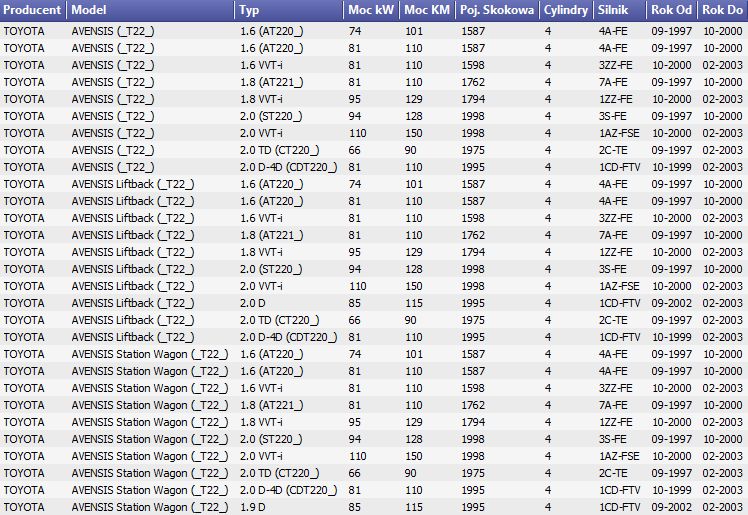Click 10-1999 Rok Od in Station Wagon 2.0 D-4D row
Image resolution: width=748 pixels, height=515 pixels.
(x=672, y=490)
